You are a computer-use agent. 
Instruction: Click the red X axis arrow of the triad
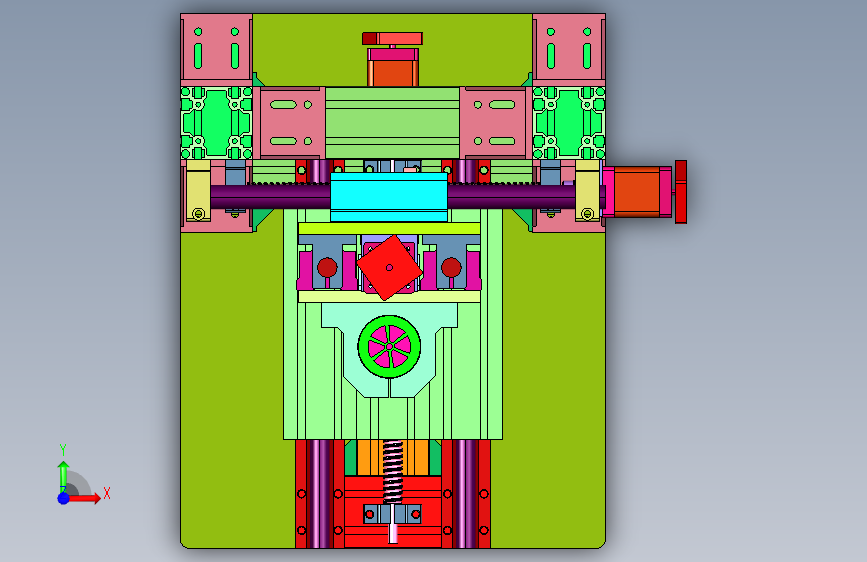(x=84, y=498)
